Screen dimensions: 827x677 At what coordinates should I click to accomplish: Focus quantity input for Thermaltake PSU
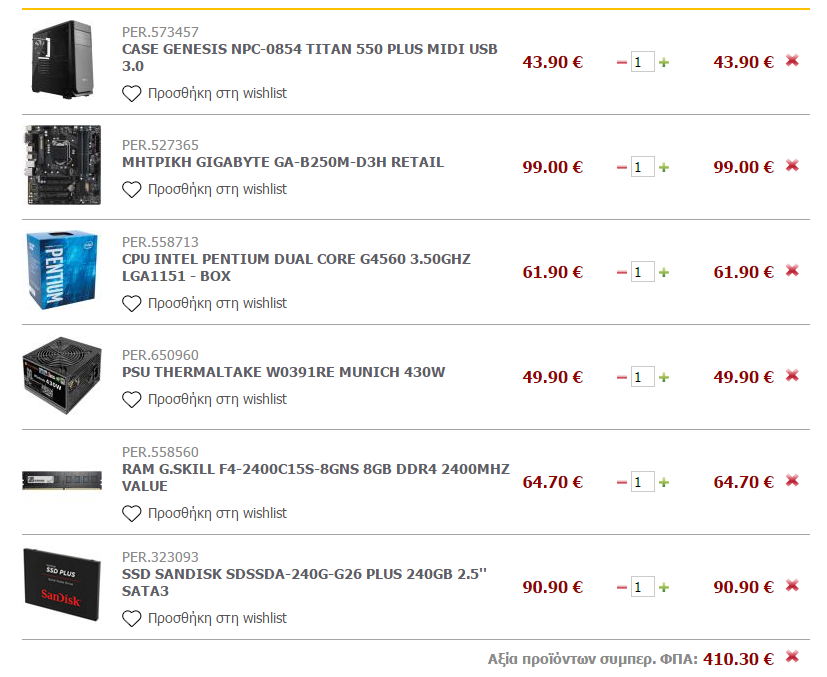[x=642, y=377]
